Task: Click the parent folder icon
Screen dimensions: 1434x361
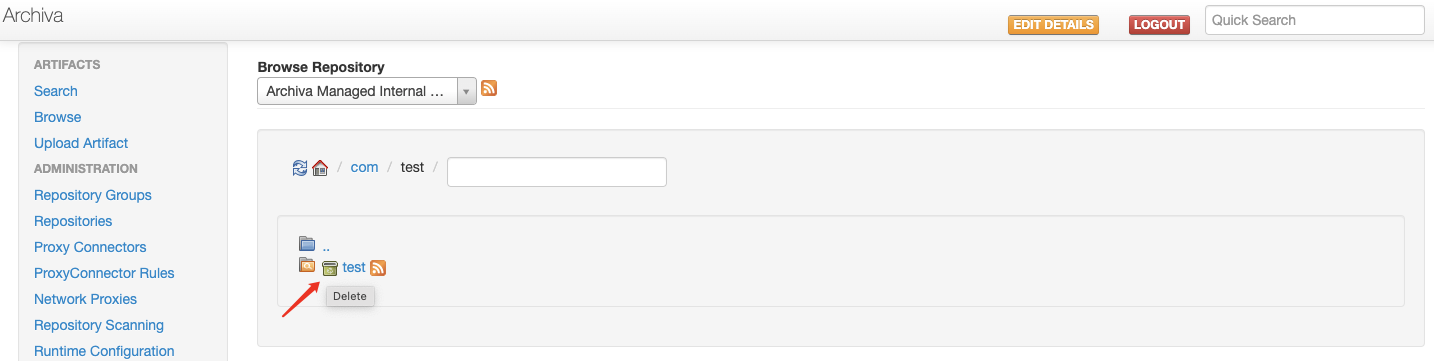Action: coord(307,243)
